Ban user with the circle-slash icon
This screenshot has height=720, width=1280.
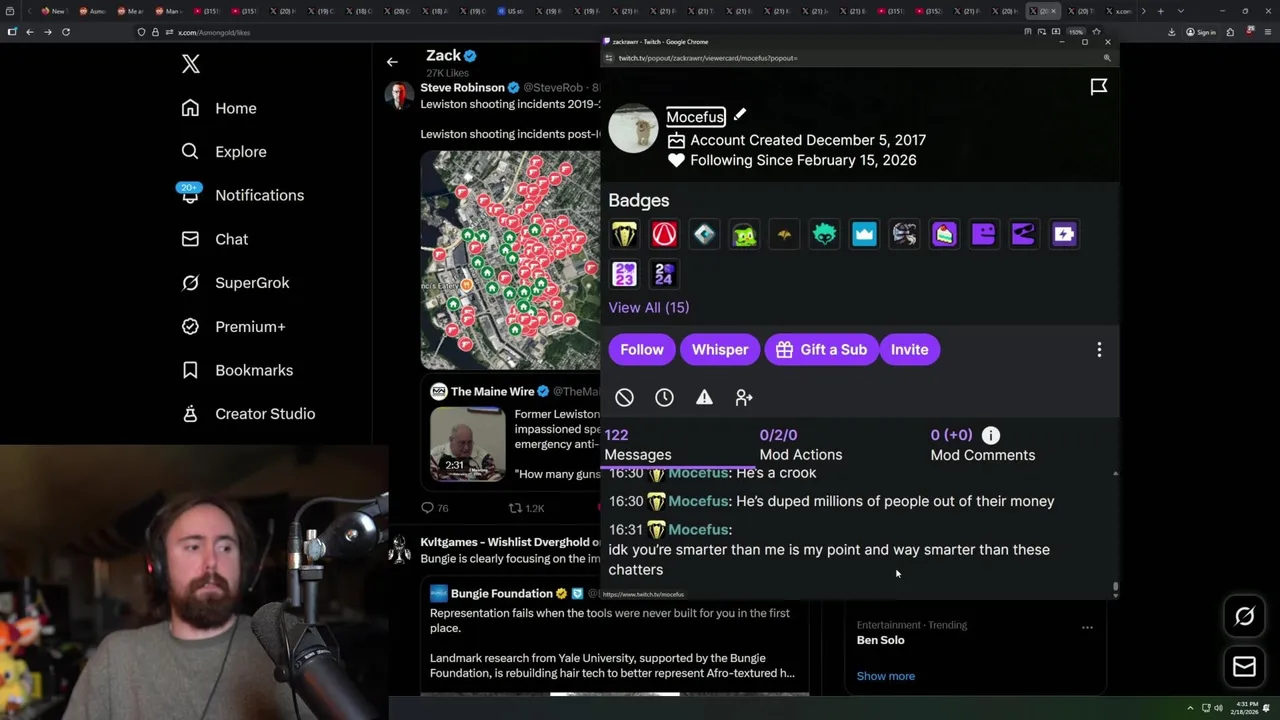point(624,398)
